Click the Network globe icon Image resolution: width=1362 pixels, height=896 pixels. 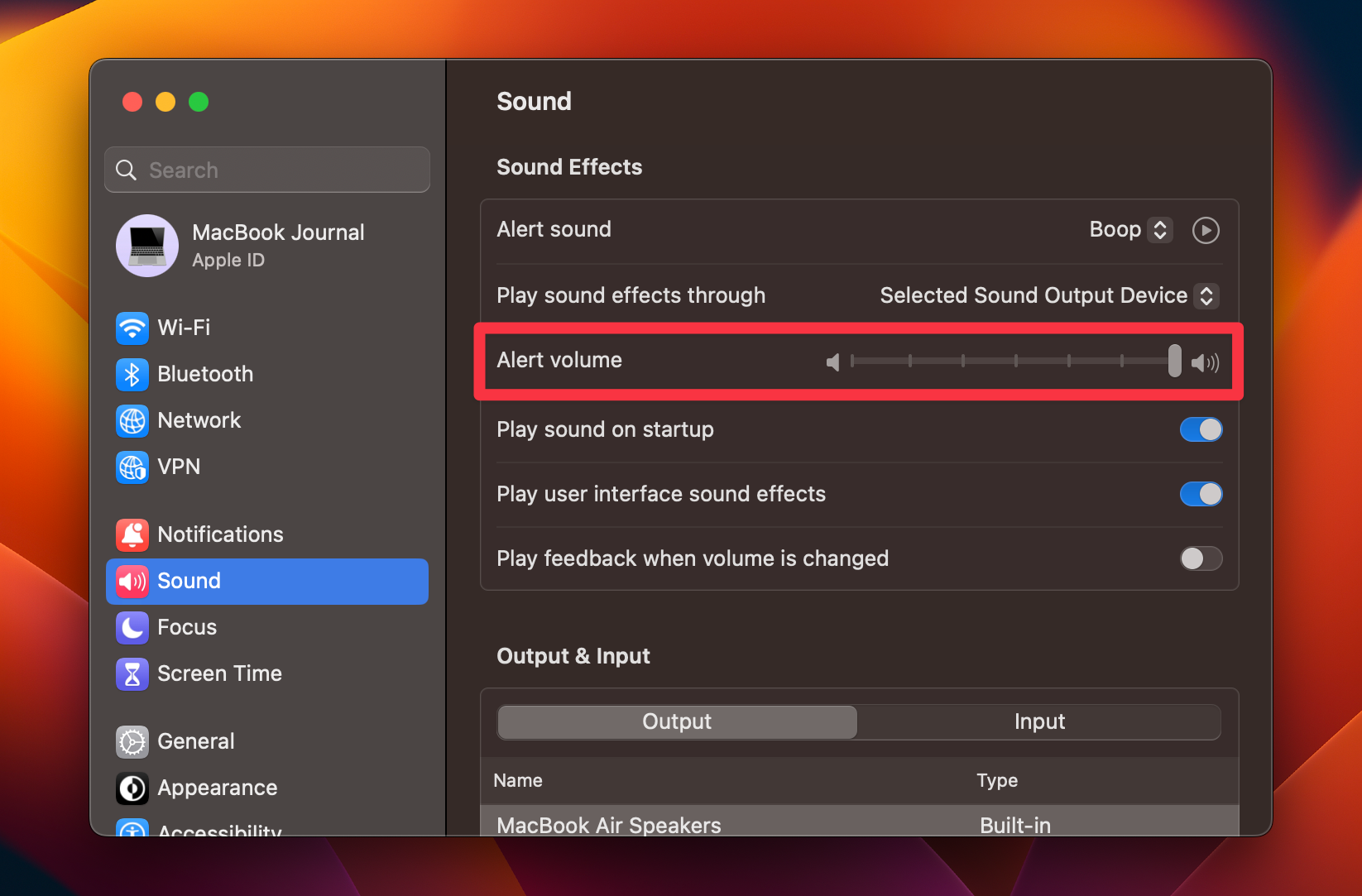tap(132, 420)
